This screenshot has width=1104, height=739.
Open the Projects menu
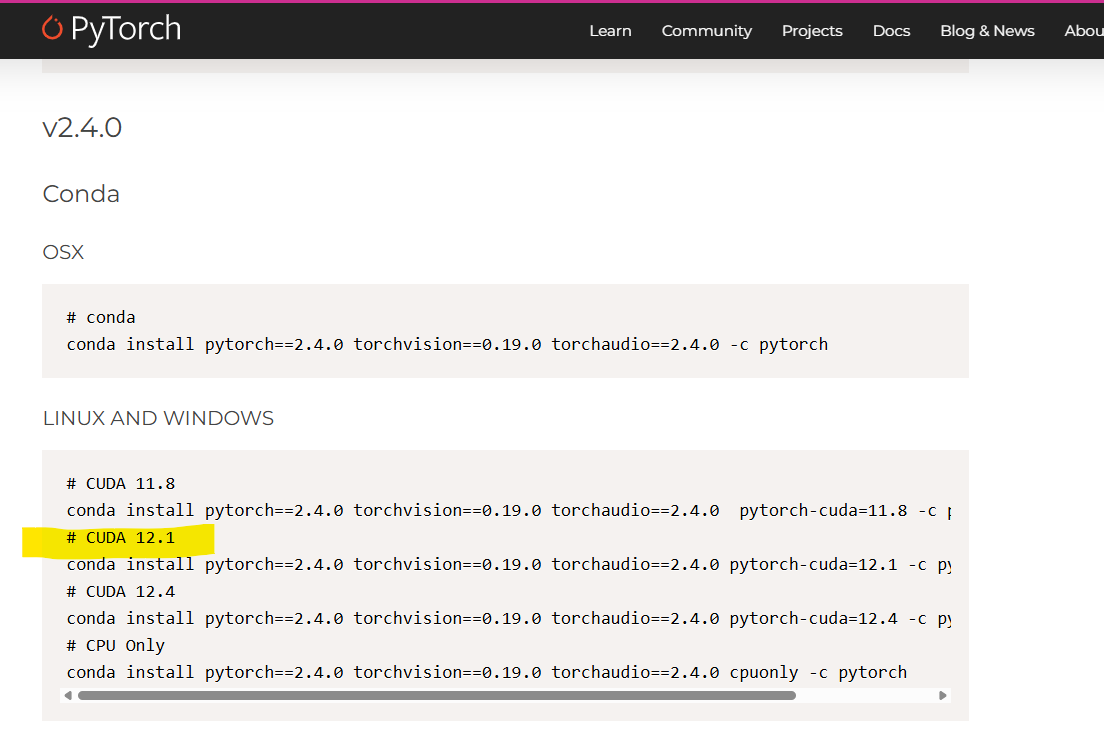[x=812, y=31]
